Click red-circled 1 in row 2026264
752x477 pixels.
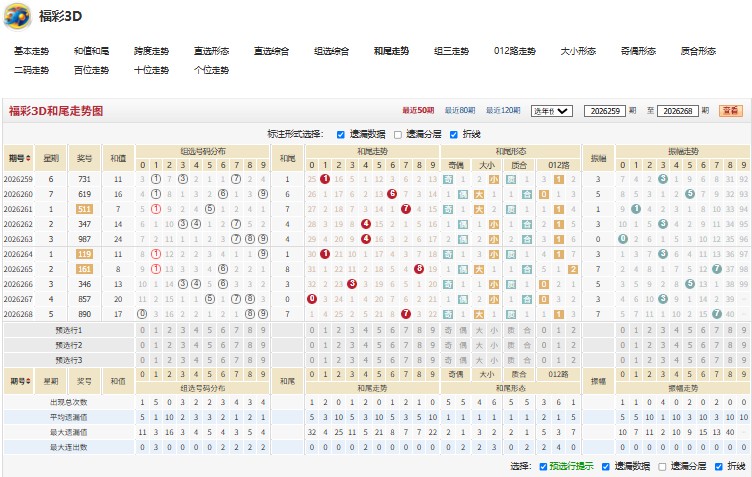point(156,254)
